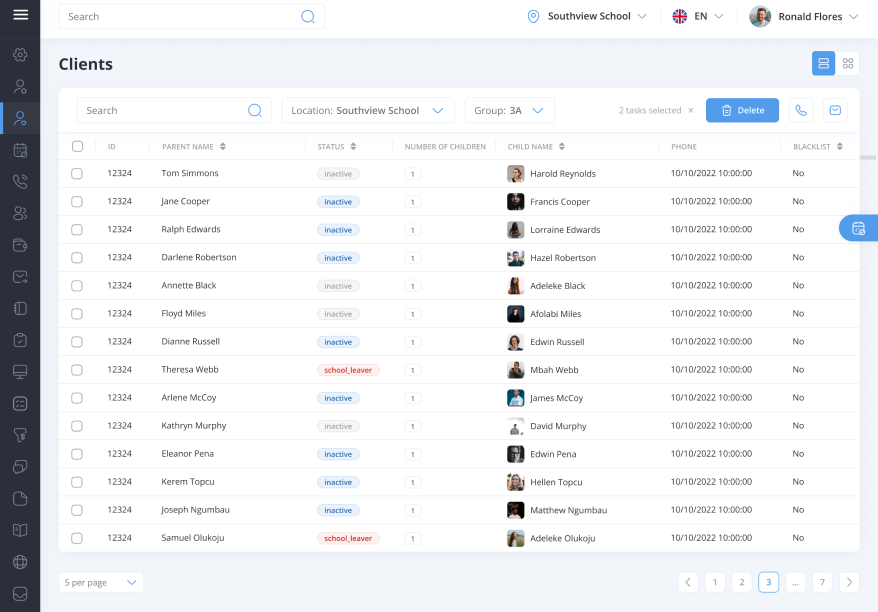Open the calendar icon in the sidebar

click(x=20, y=150)
